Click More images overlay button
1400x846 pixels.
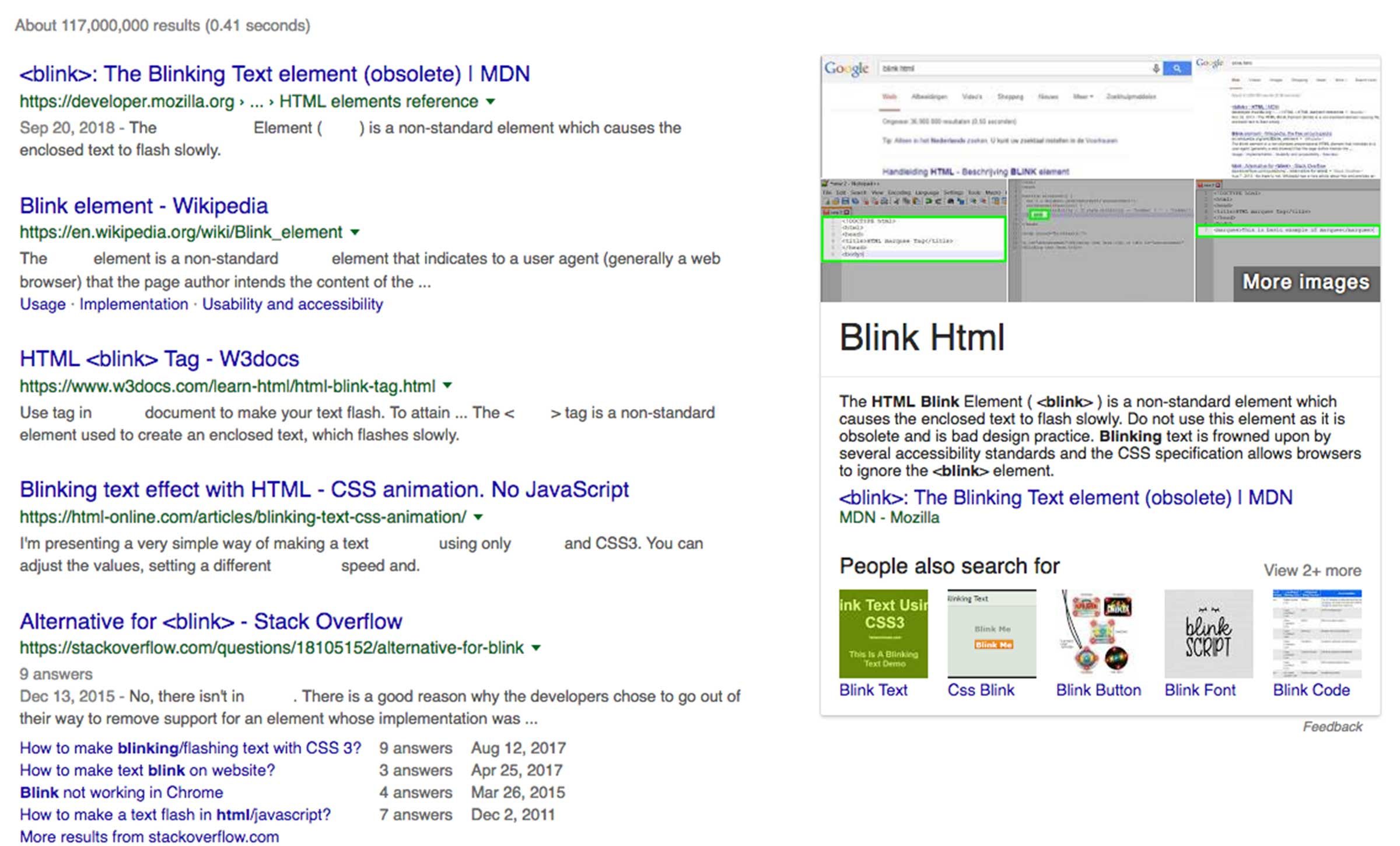point(1305,282)
